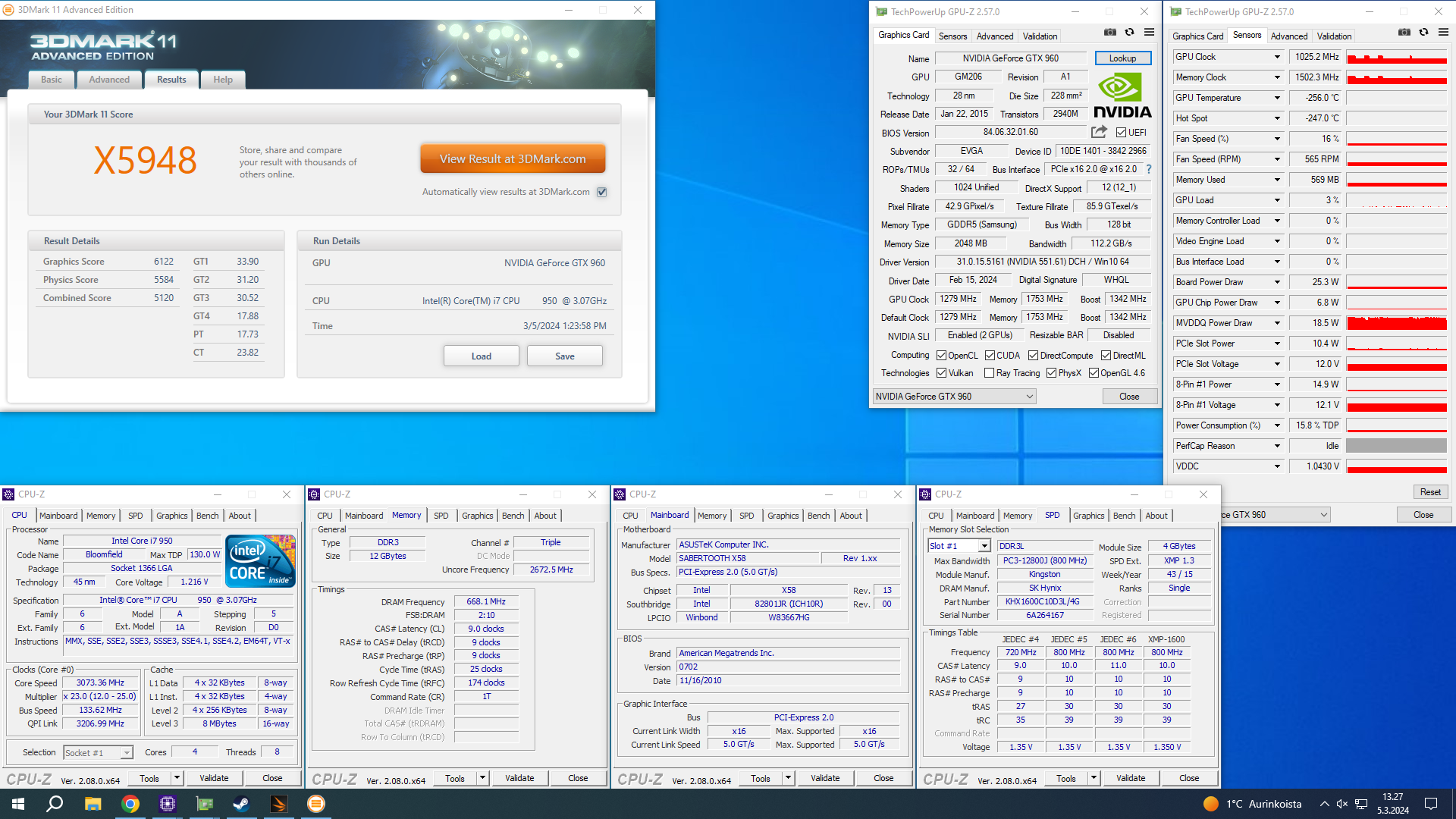The height and width of the screenshot is (819, 1456).
Task: Open the Slot #1 memory slot dropdown
Action: tap(959, 546)
